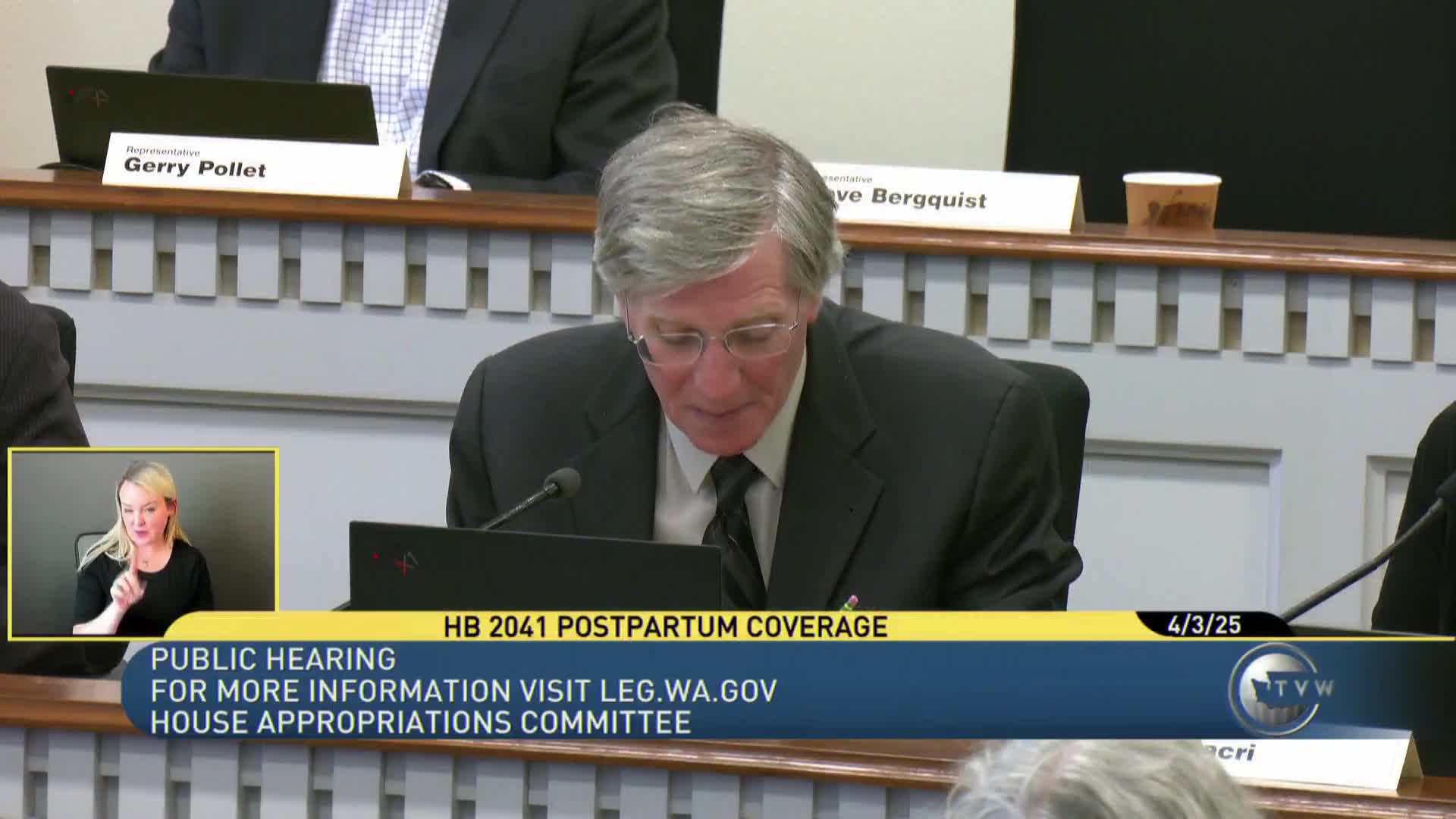Click the TVW logo watermark
This screenshot has height=819, width=1456.
pyautogui.click(x=1279, y=689)
